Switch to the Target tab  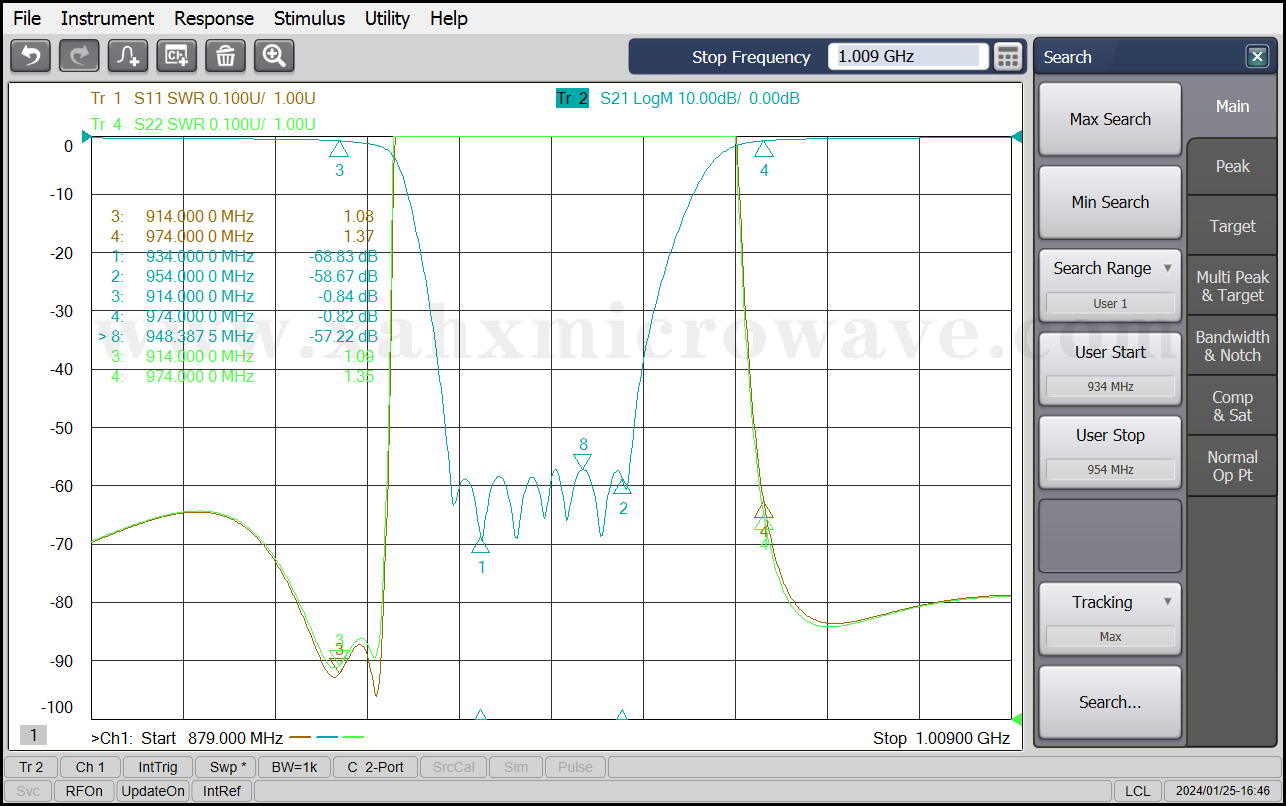pos(1232,226)
